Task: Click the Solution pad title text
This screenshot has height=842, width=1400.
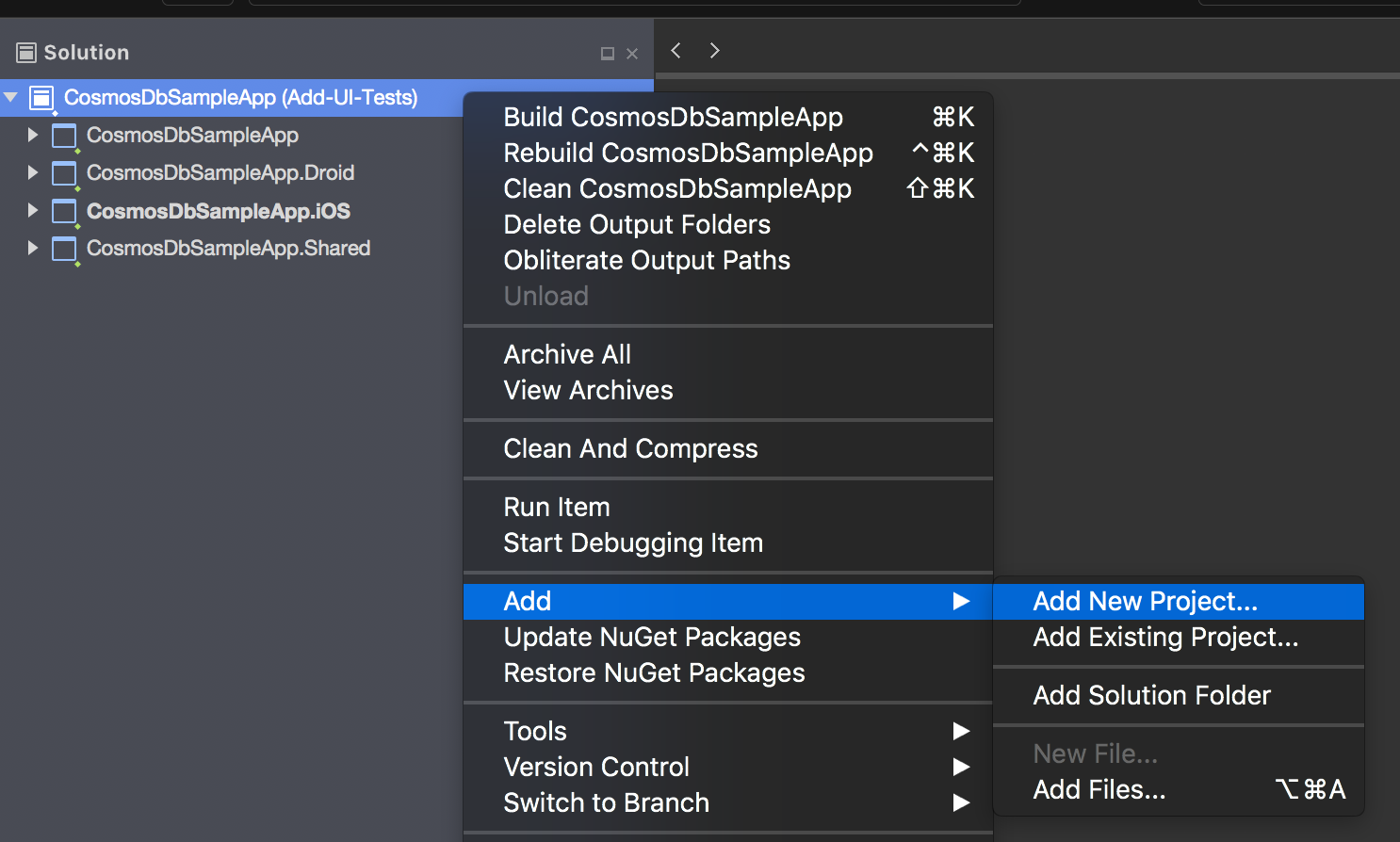Action: pos(87,53)
